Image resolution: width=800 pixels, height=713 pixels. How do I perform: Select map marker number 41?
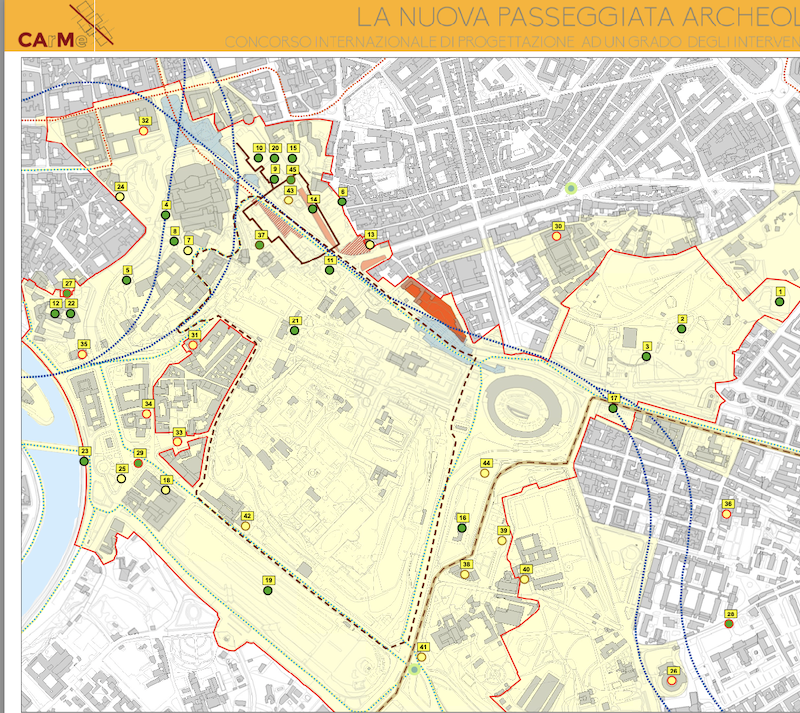coord(422,657)
